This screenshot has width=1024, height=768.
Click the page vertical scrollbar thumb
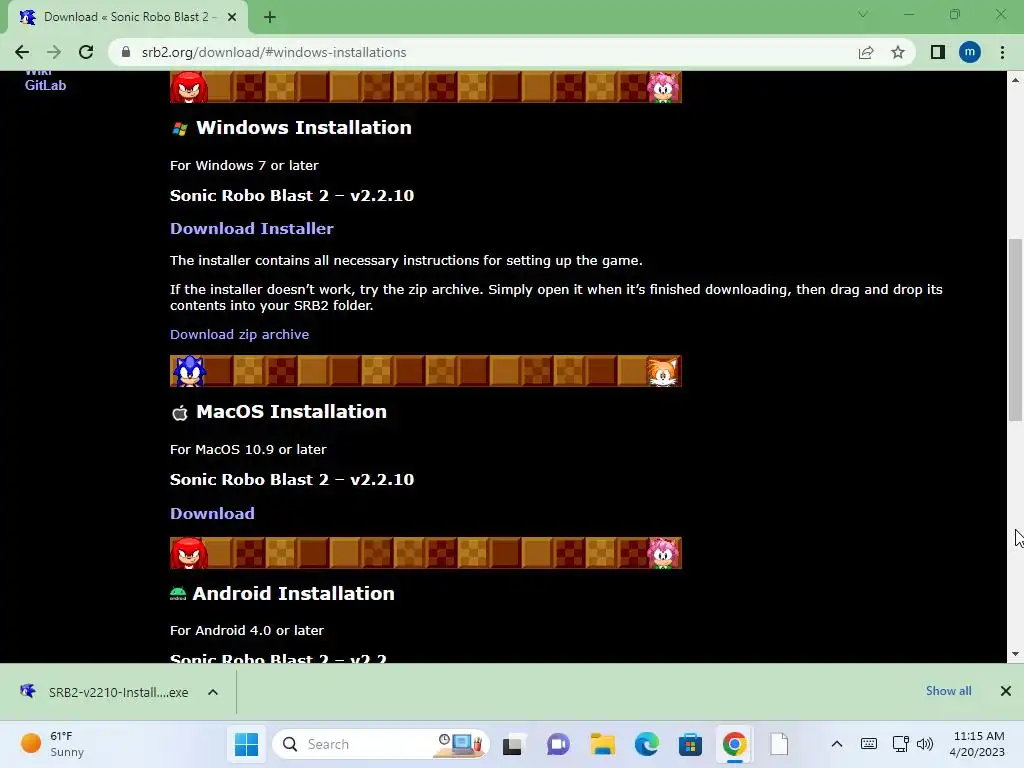point(1015,330)
